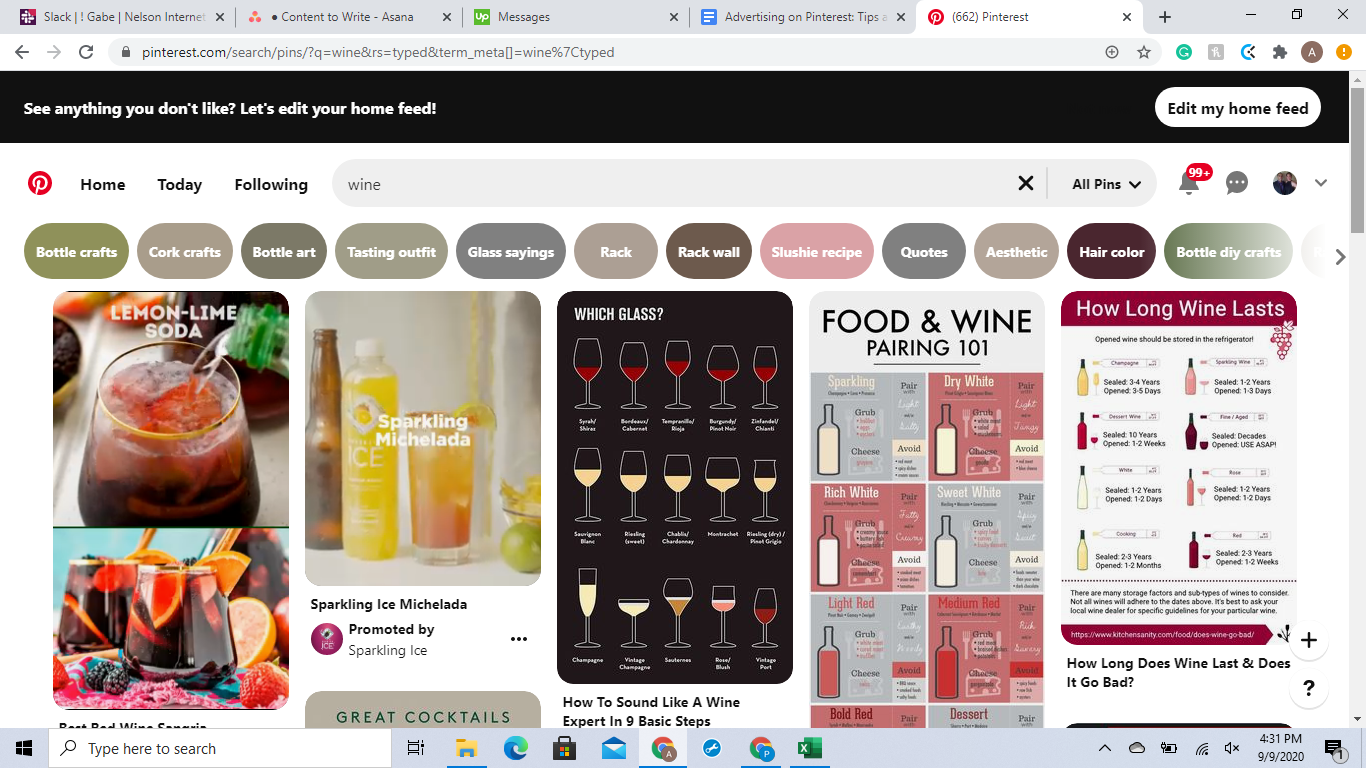The height and width of the screenshot is (768, 1366).
Task: Click the browser address bar URL
Action: click(x=378, y=52)
